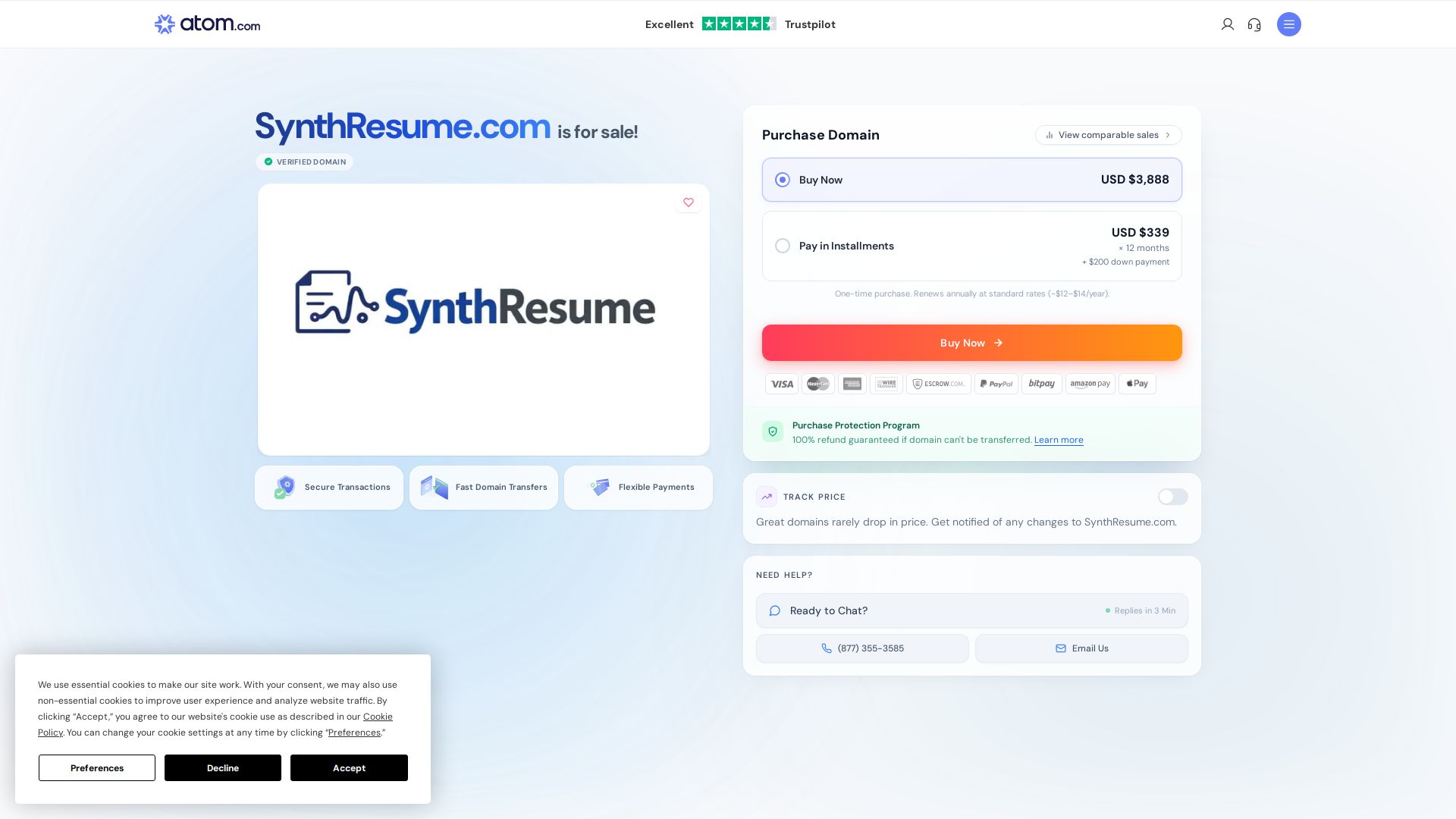Click the American Express payment icon
1456x819 pixels.
point(852,384)
